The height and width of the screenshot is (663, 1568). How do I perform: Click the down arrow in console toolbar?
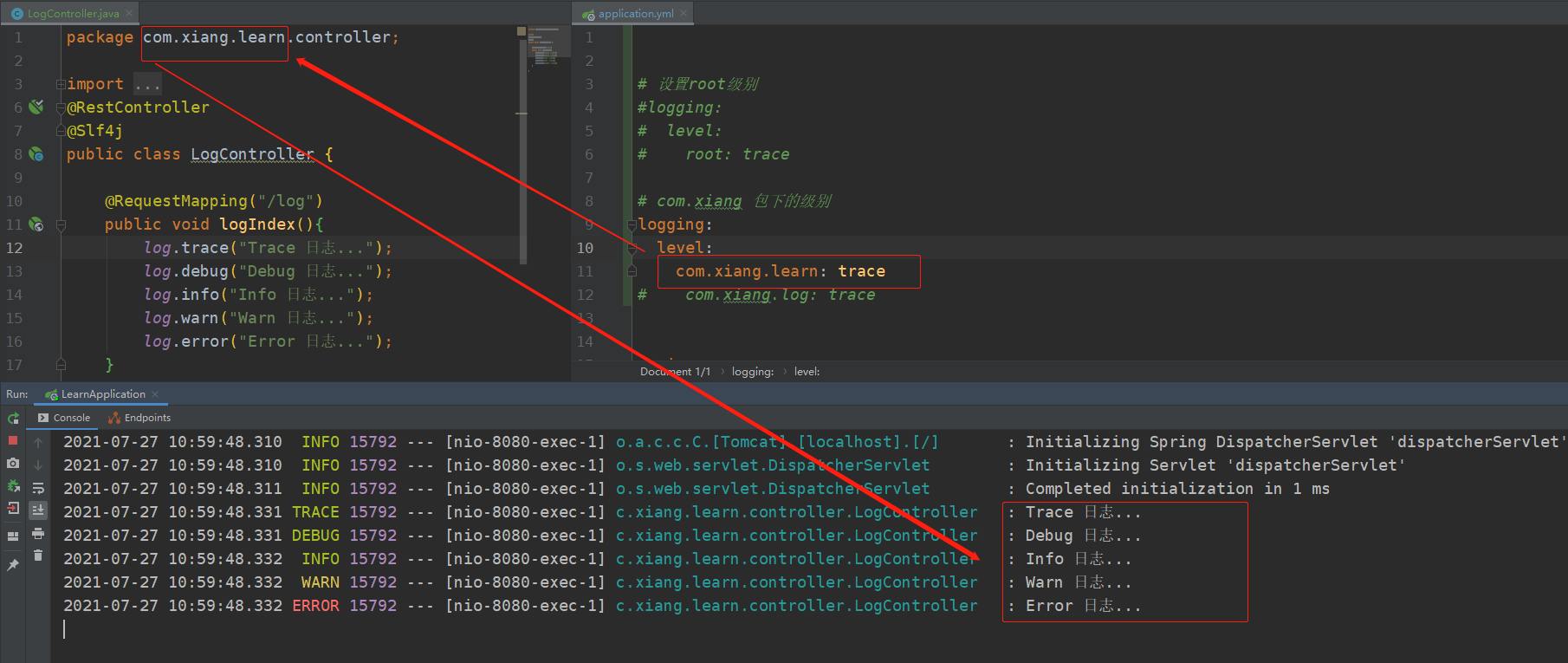(x=38, y=465)
